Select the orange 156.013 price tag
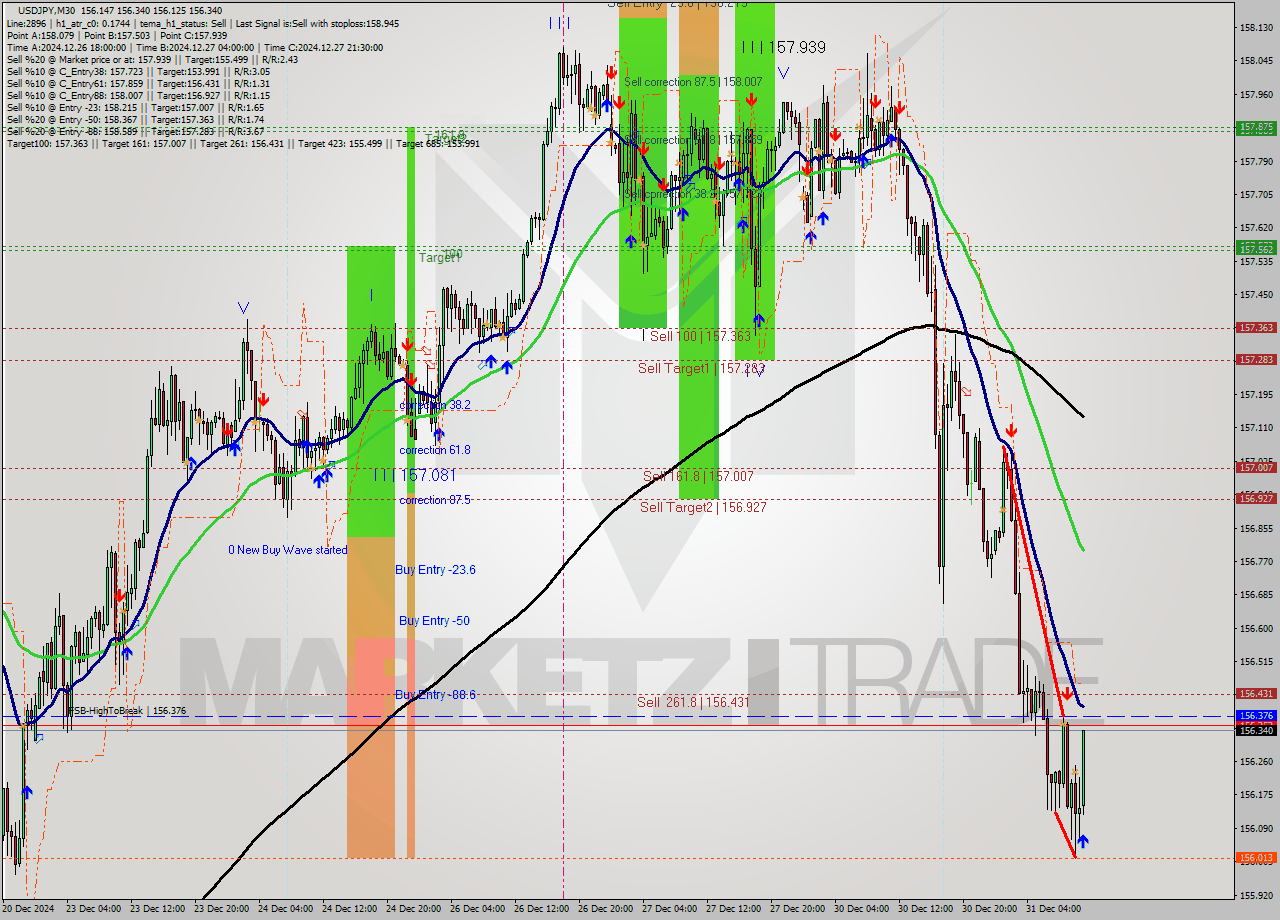The width and height of the screenshot is (1280, 920). (1256, 858)
